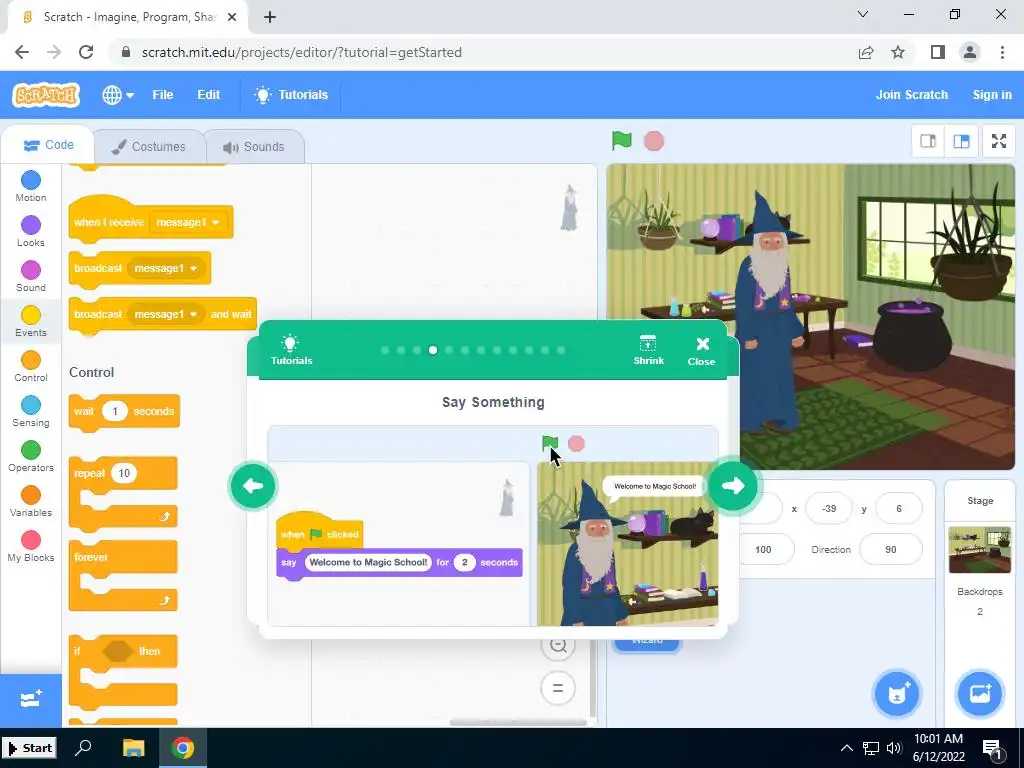The width and height of the screenshot is (1024, 768).
Task: Click the browser address bar URL
Action: click(x=302, y=52)
